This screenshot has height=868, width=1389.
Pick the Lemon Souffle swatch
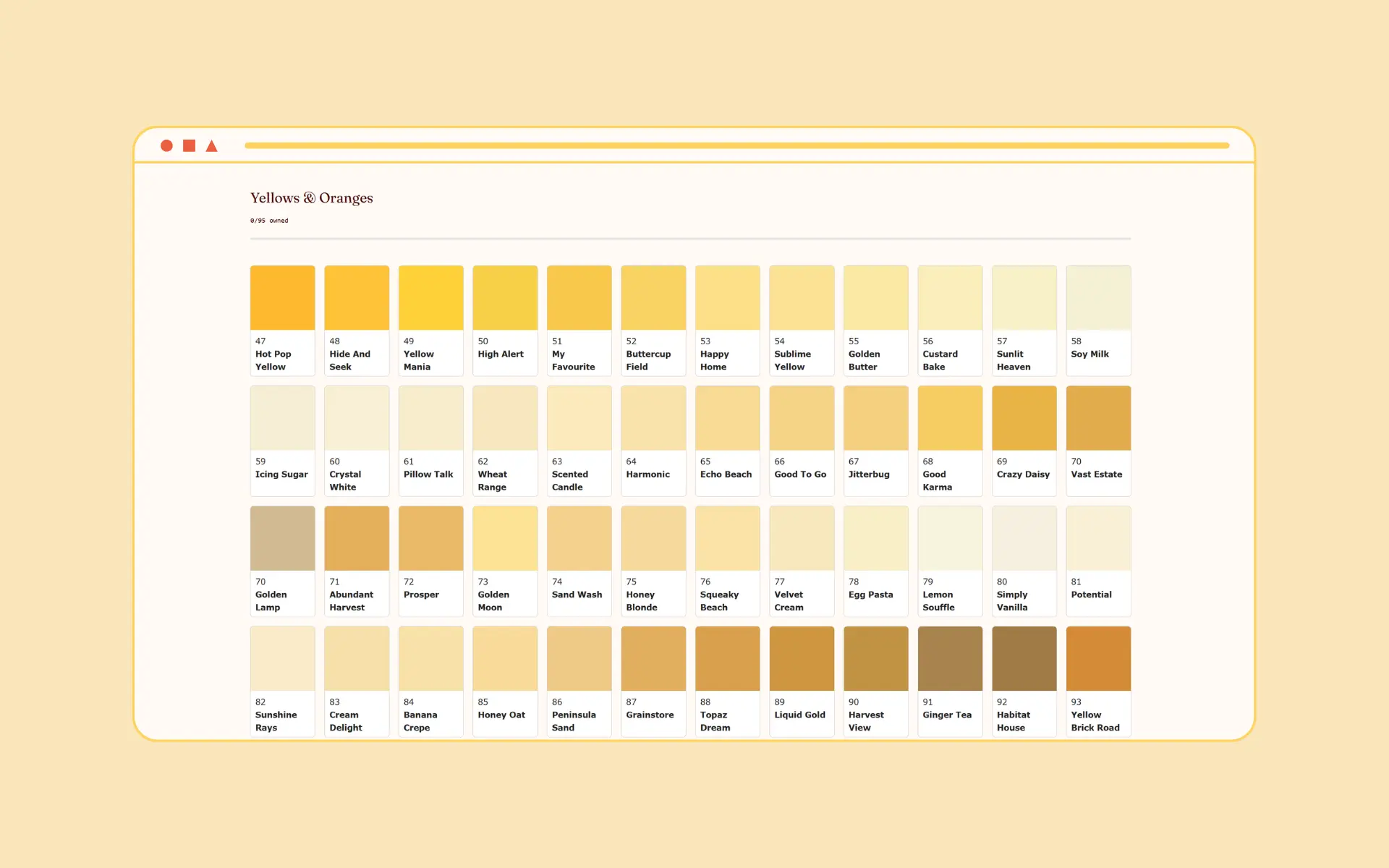coord(950,561)
